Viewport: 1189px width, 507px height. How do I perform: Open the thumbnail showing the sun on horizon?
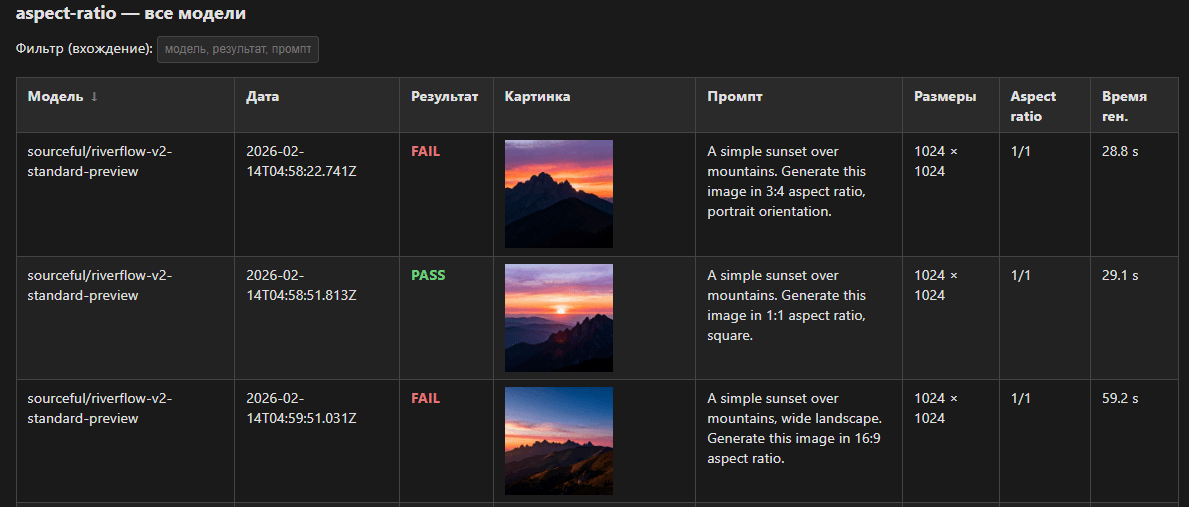(x=559, y=318)
